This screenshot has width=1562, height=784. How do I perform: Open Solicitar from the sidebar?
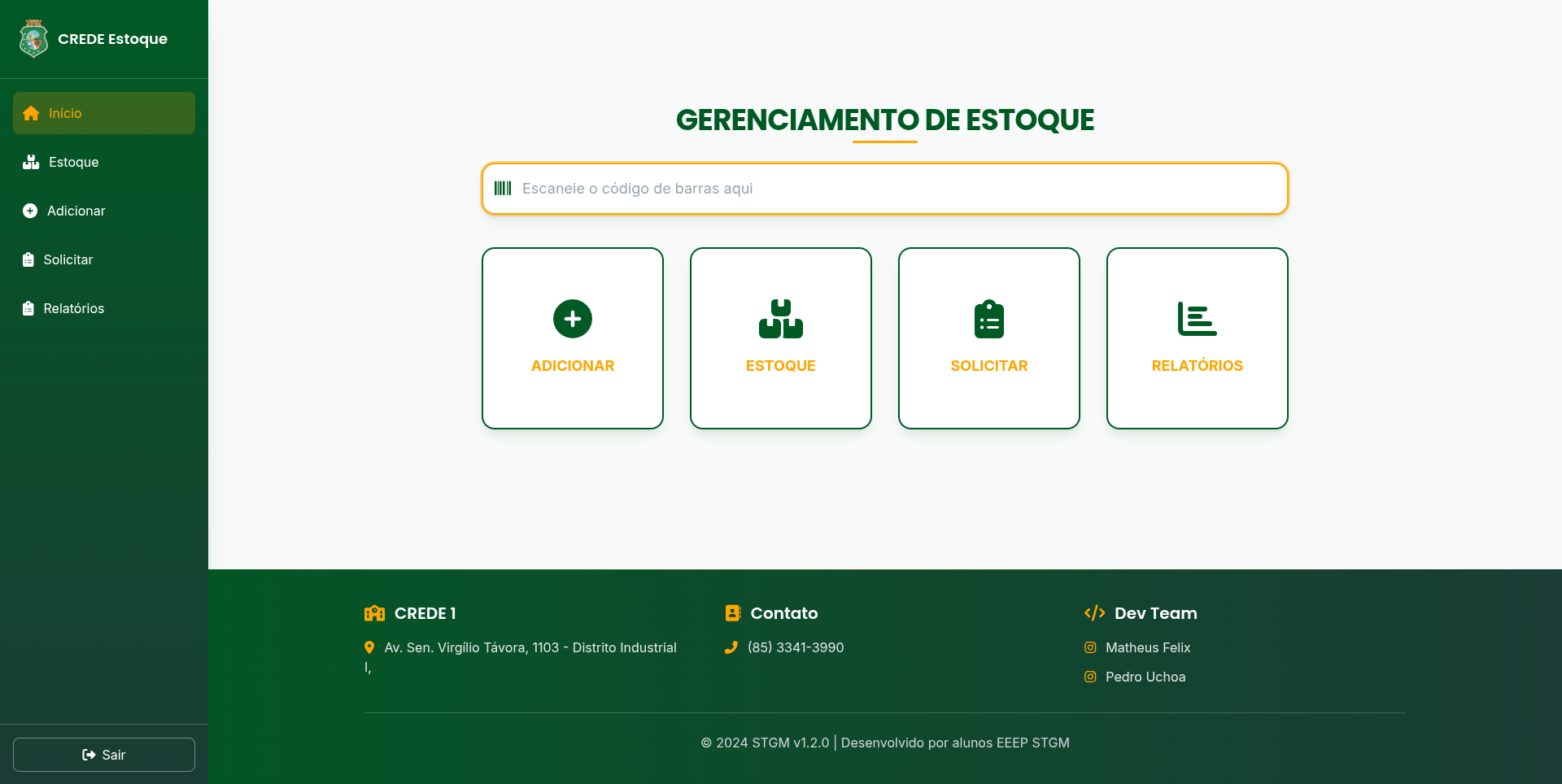(104, 259)
